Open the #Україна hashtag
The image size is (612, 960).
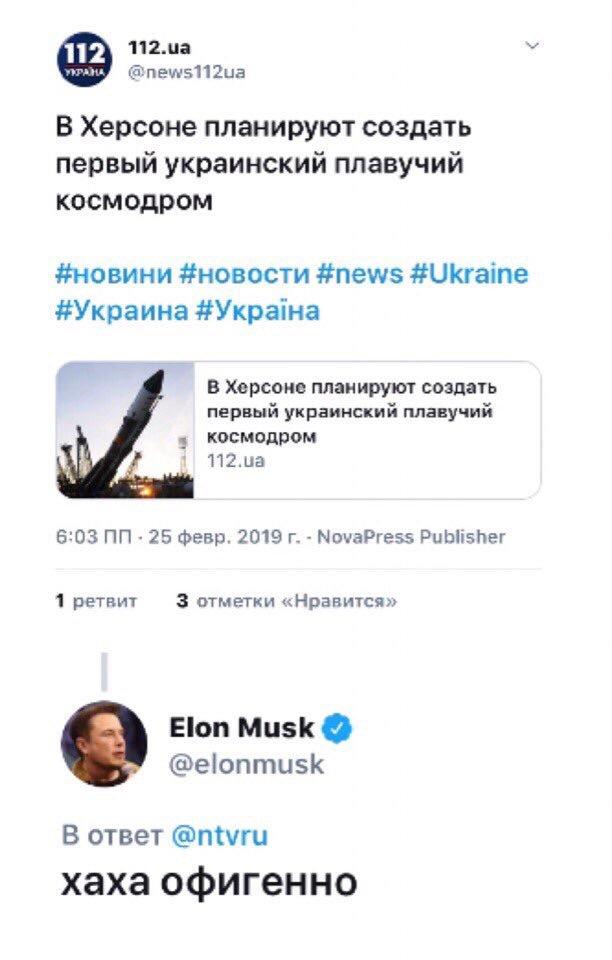[x=257, y=310]
